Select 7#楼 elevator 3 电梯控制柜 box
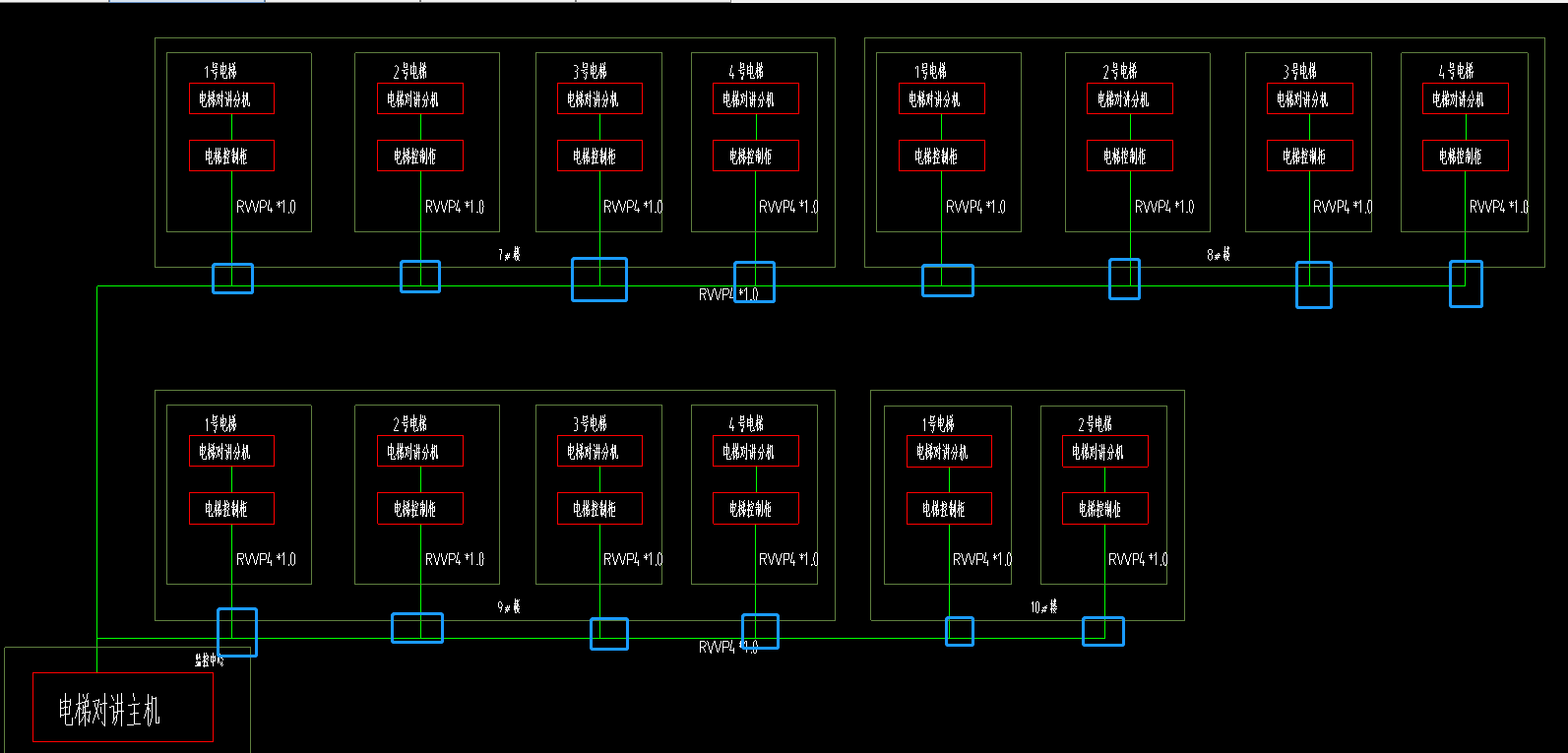The image size is (1568, 753). [599, 156]
